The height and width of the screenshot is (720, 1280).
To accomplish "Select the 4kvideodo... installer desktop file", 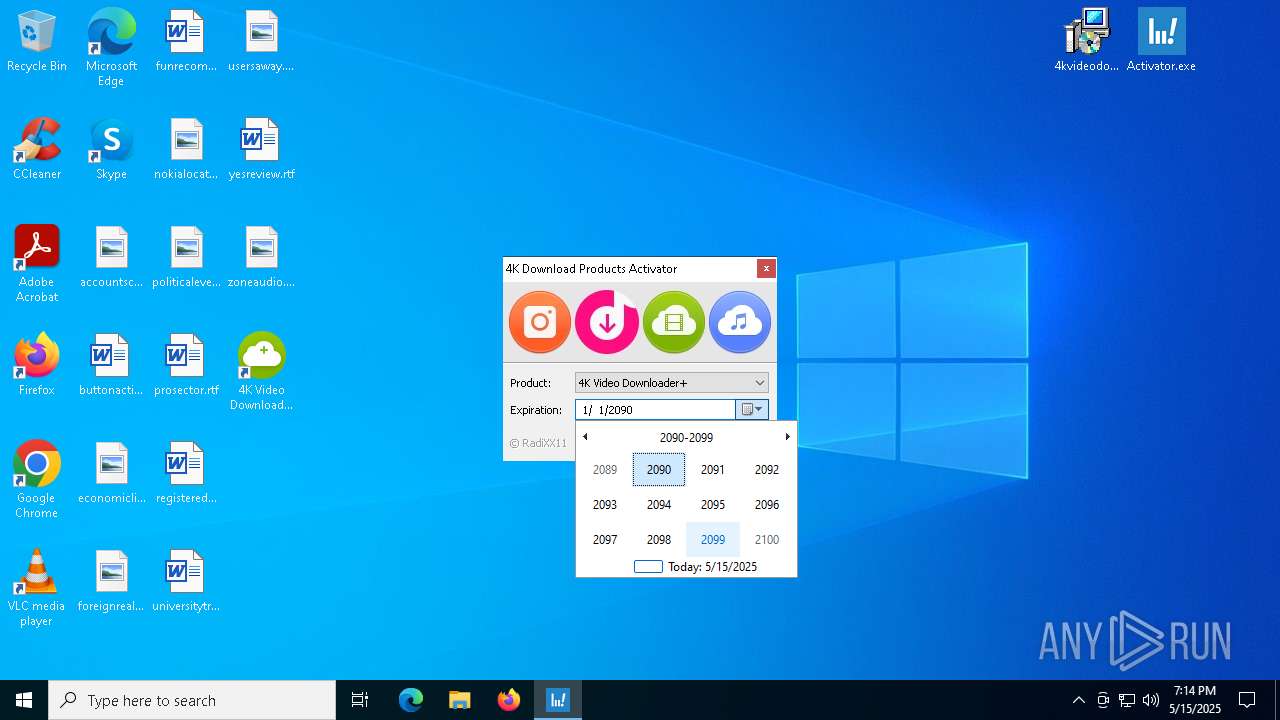I will pyautogui.click(x=1087, y=42).
